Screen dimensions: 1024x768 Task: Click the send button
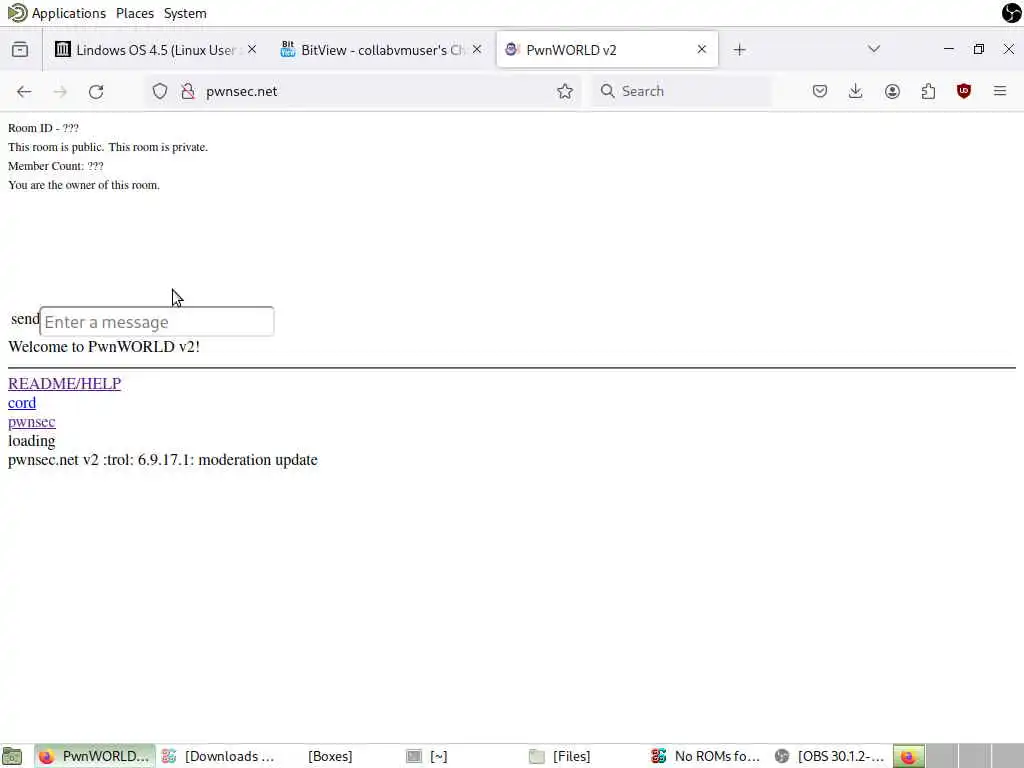coord(25,319)
